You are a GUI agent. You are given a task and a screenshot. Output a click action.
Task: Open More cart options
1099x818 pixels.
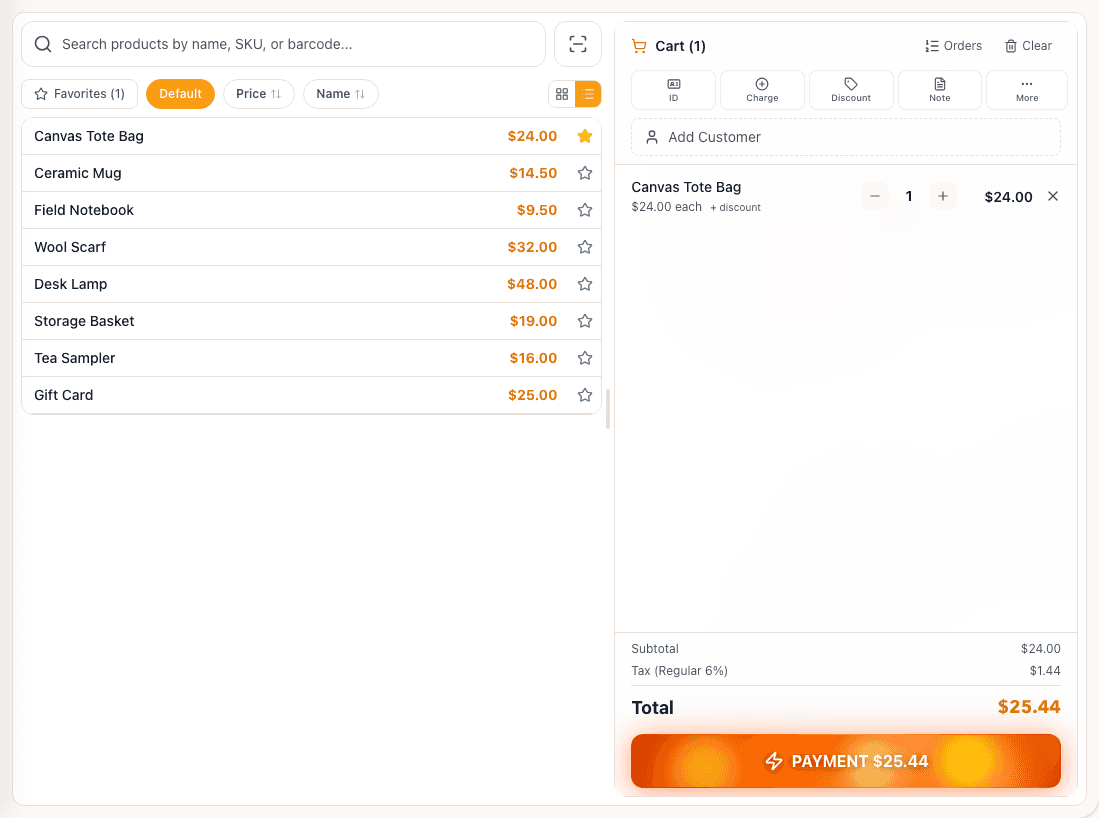[x=1027, y=90]
